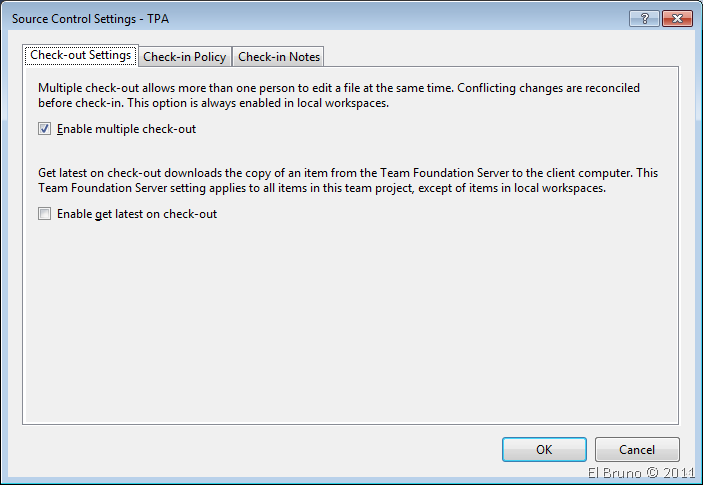703x485 pixels.
Task: Confirm settings with the OK button
Action: pyautogui.click(x=544, y=450)
